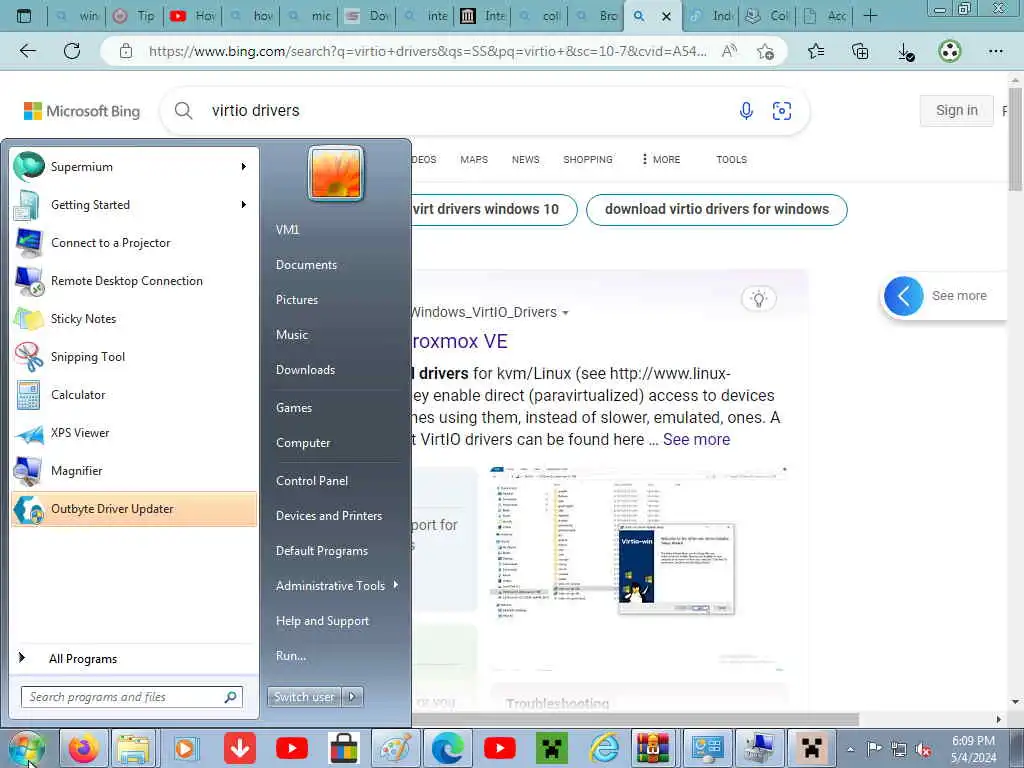Open Devices and Printers

(329, 516)
